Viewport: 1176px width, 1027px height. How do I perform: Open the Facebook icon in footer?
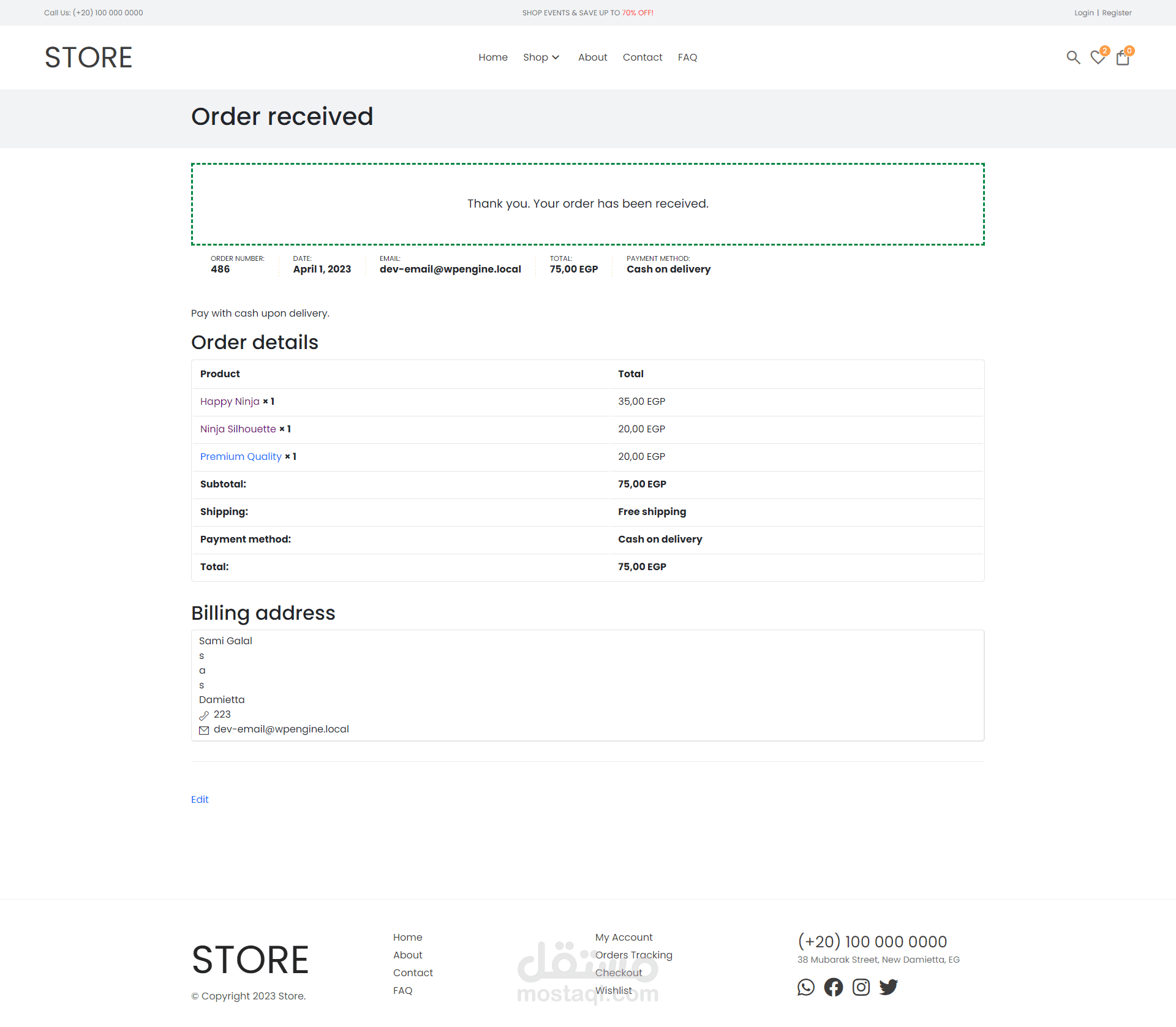[834, 987]
